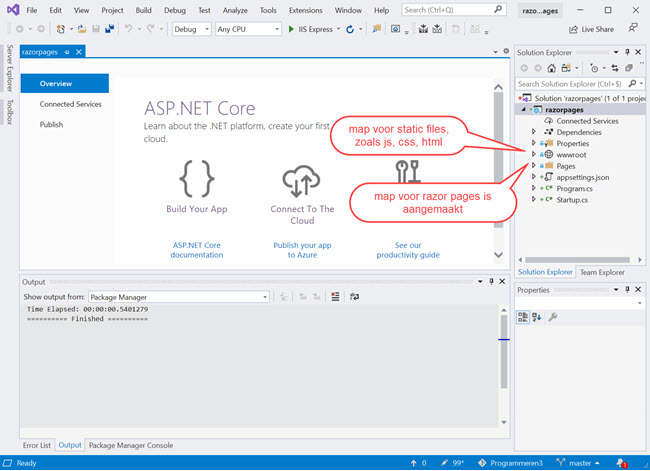Viewport: 650px width, 471px height.
Task: Open the IIS Express dropdown arrow
Action: tap(338, 29)
